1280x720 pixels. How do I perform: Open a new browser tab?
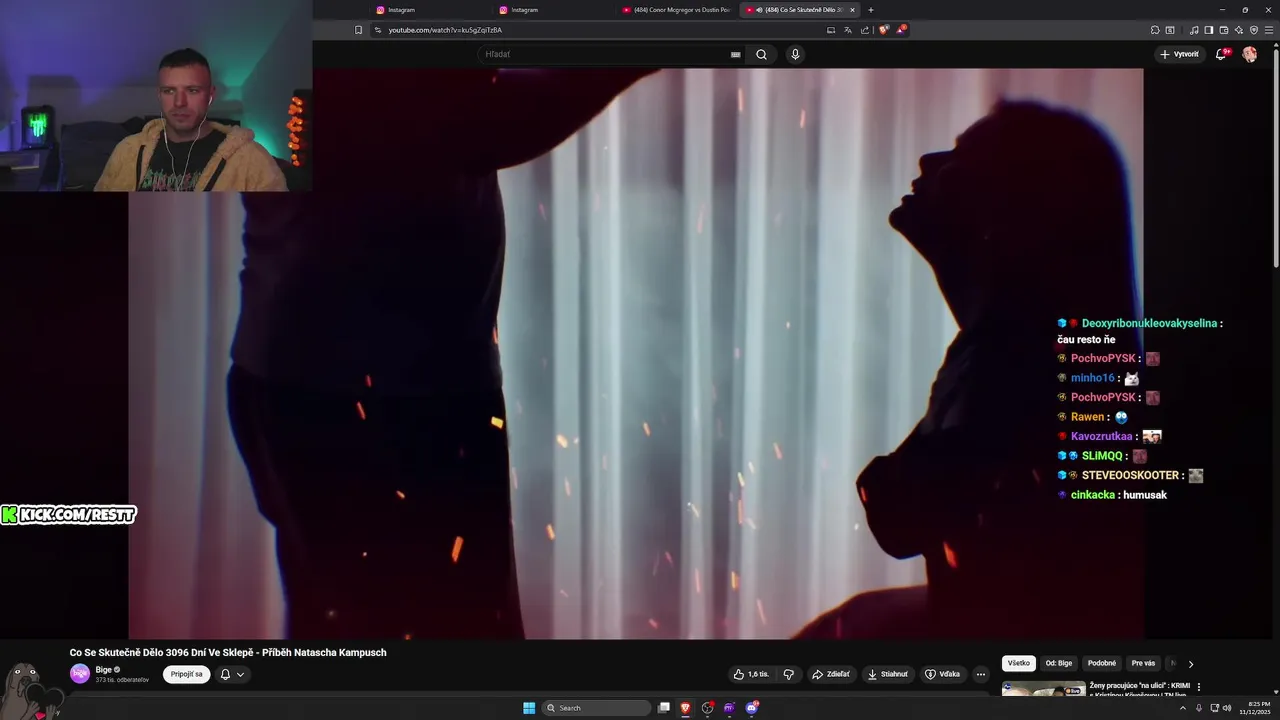[x=871, y=10]
